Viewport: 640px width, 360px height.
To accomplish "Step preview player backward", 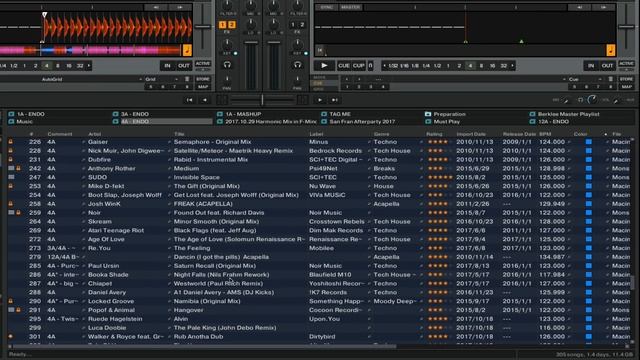I will pyautogui.click(x=205, y=100).
